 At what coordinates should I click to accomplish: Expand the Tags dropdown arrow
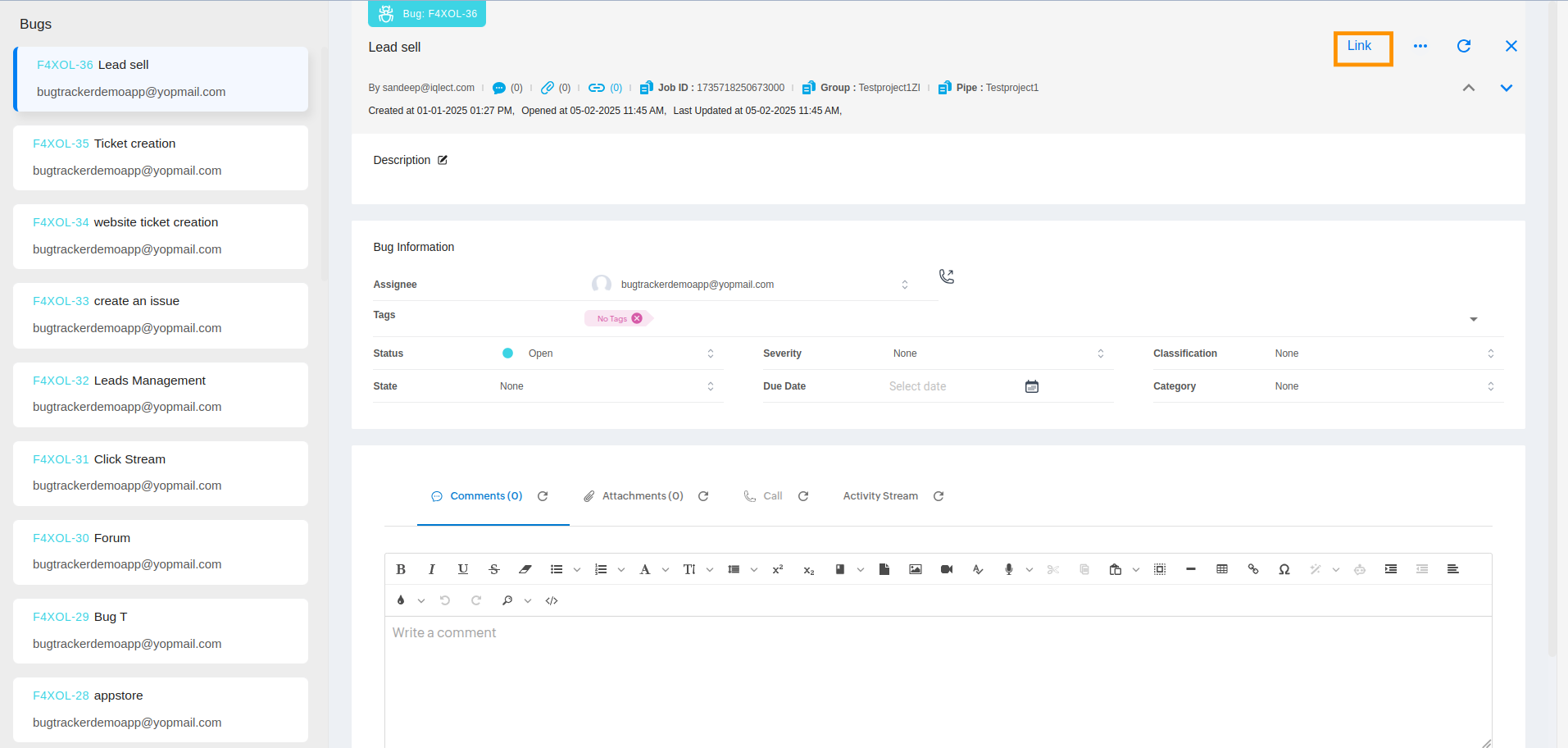1474,319
